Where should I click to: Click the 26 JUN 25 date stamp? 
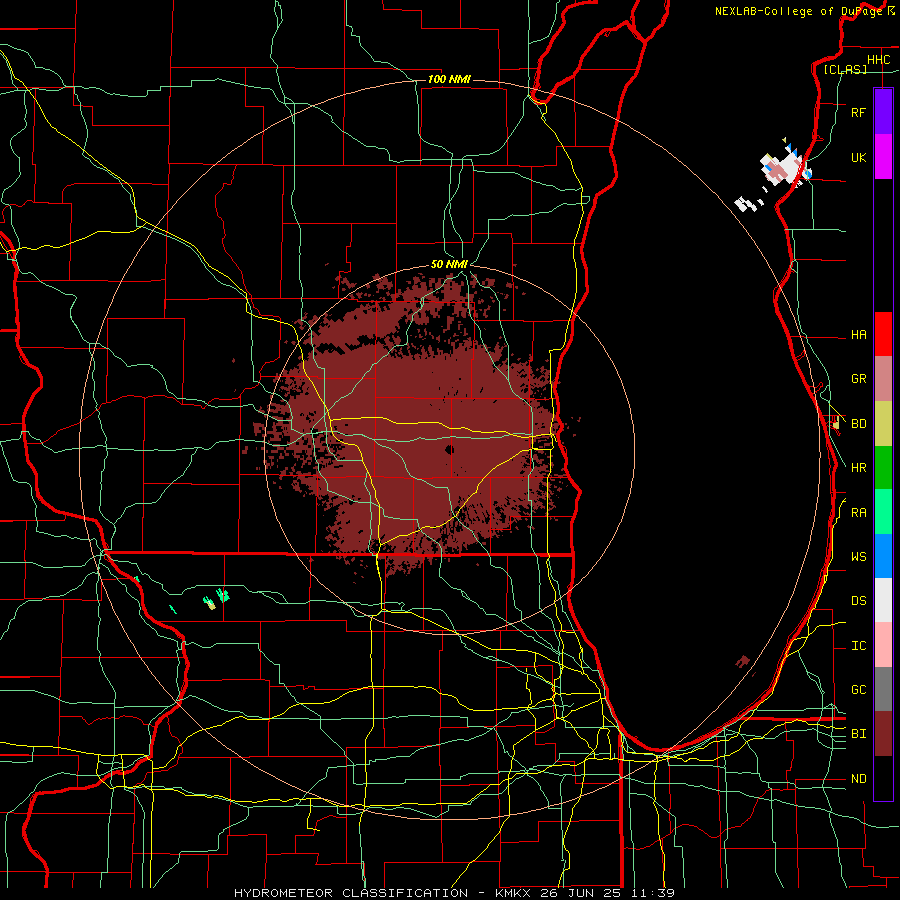click(582, 893)
